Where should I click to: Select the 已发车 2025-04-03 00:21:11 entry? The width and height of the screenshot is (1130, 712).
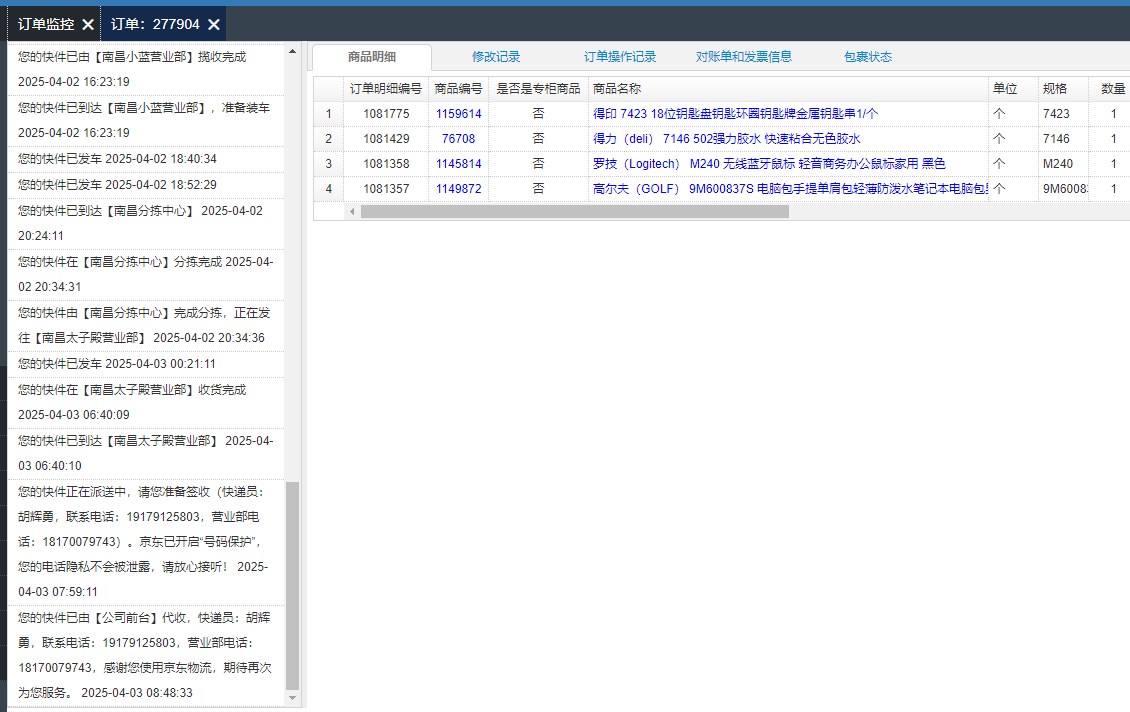pyautogui.click(x=146, y=365)
